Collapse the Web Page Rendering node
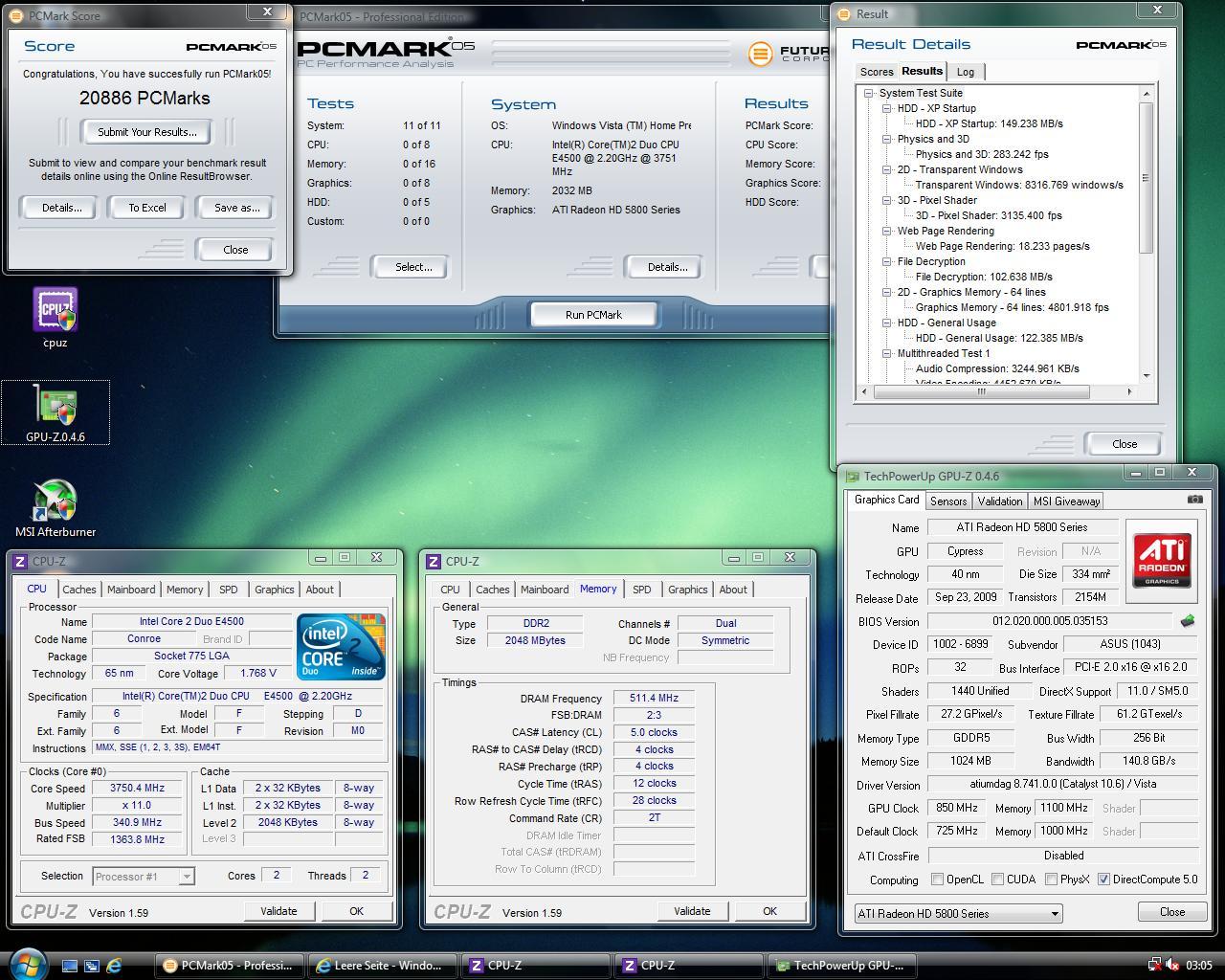The image size is (1225, 980). (887, 232)
